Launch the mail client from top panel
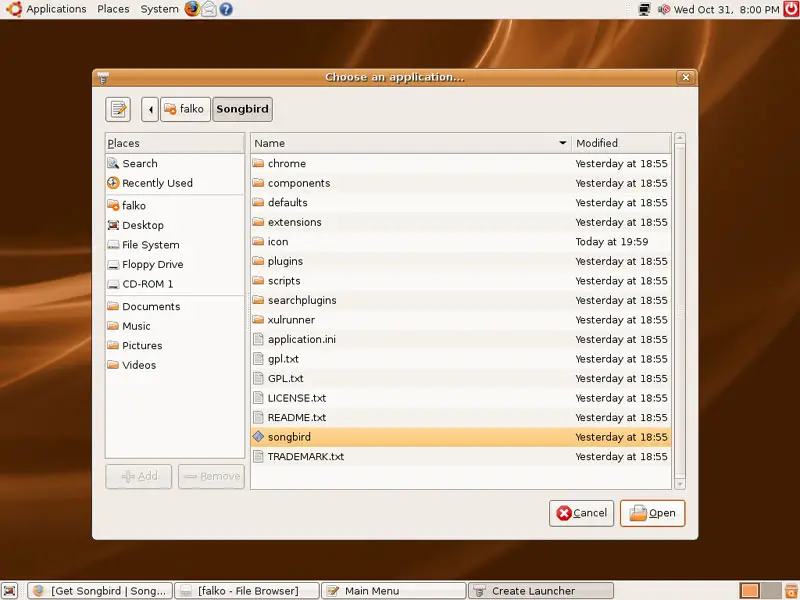Screen dimensions: 800x600 (x=209, y=9)
